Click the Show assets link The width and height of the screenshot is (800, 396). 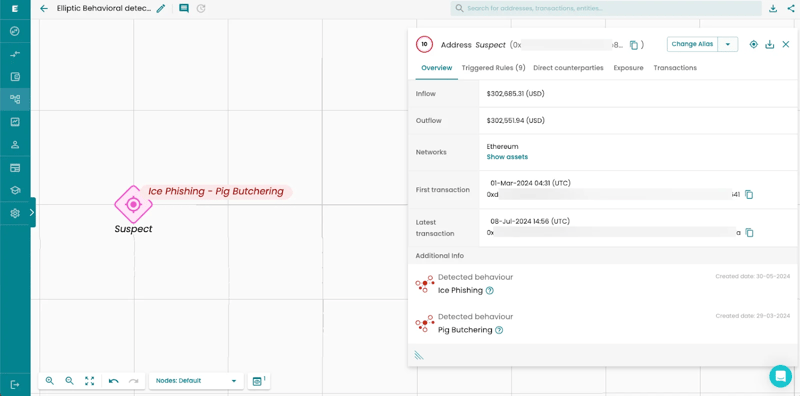pos(507,157)
